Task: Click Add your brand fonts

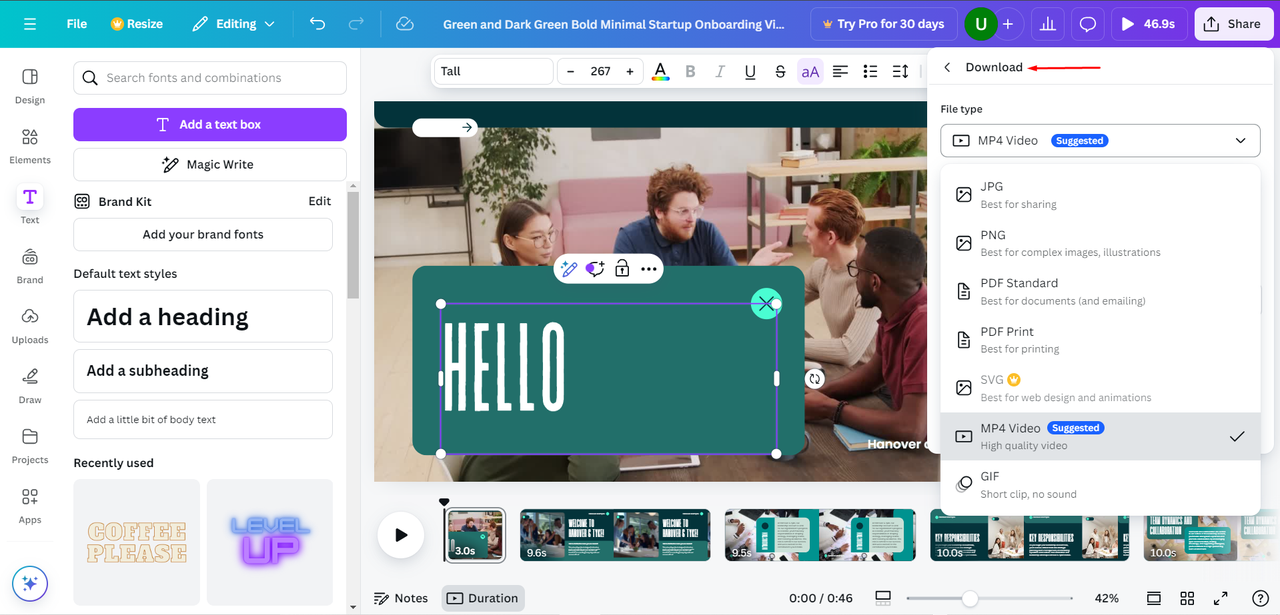Action: point(203,235)
